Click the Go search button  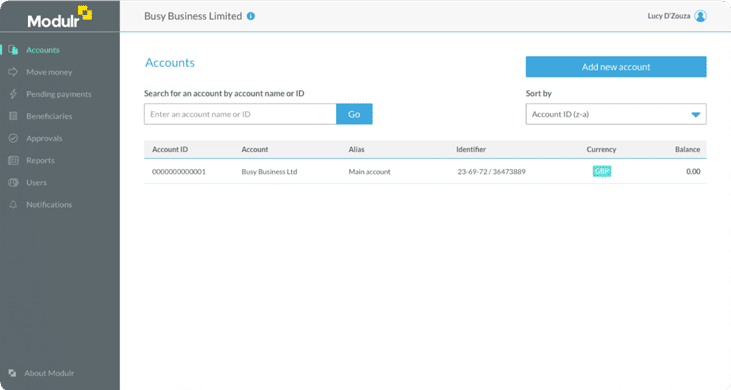(354, 114)
